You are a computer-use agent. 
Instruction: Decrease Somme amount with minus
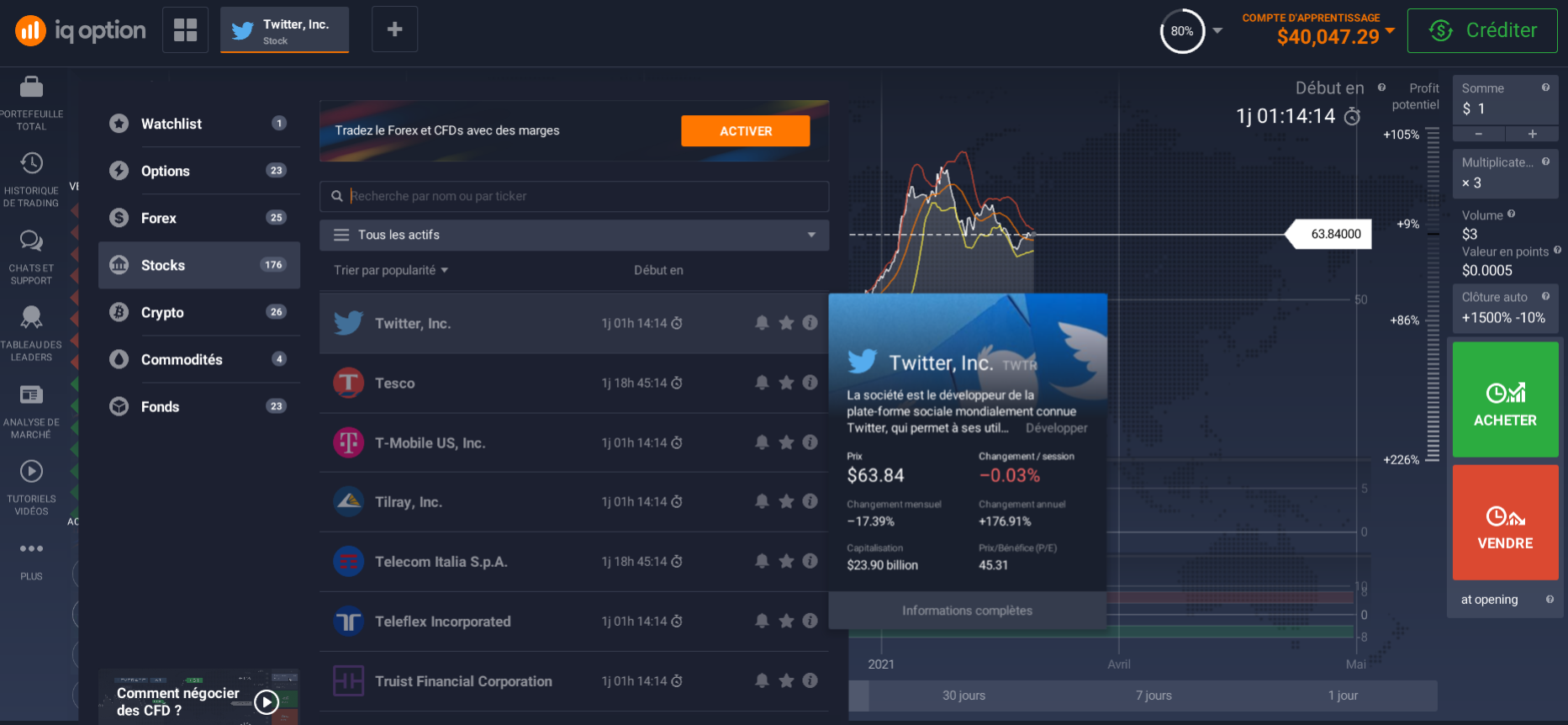click(1478, 134)
